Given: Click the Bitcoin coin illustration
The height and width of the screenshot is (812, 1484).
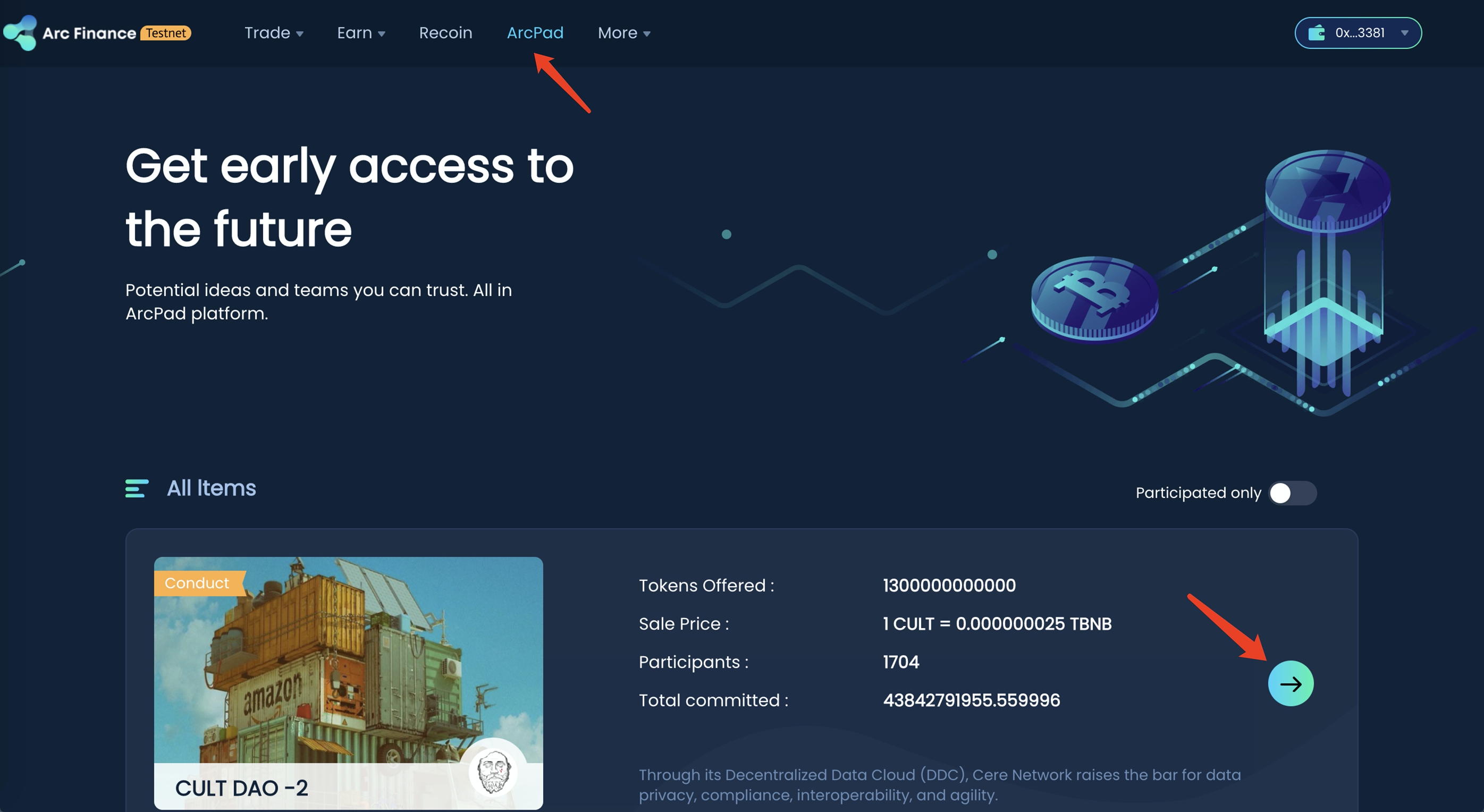Looking at the screenshot, I should (1094, 298).
